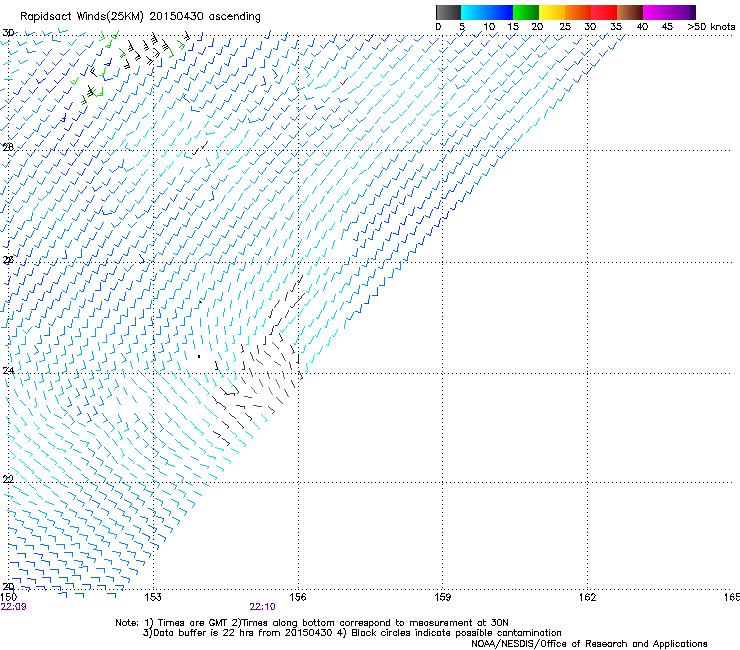Click the latitude label '22' on left axis
Viewport: 740px width, 650px height.
coord(8,480)
